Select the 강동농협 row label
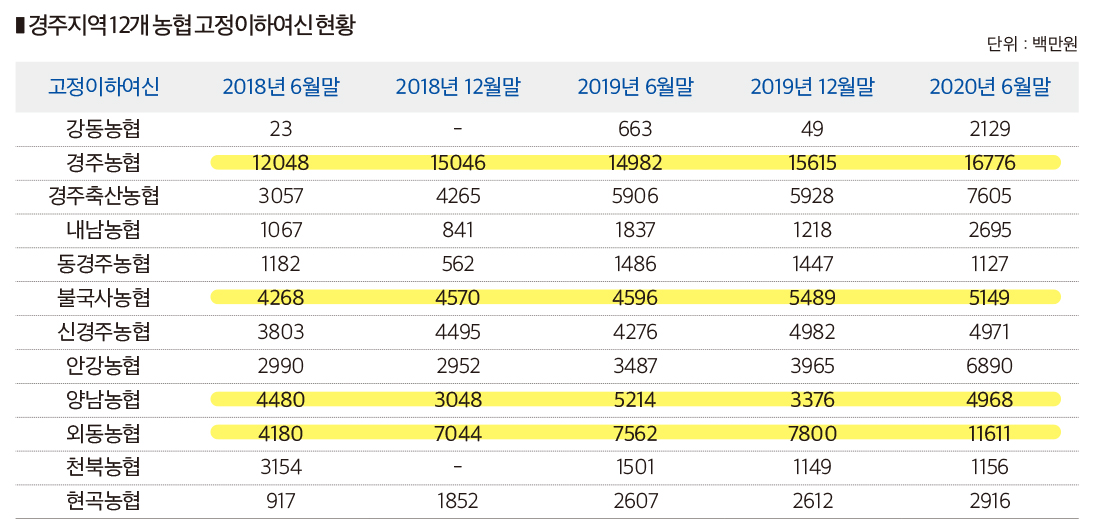 [104, 128]
